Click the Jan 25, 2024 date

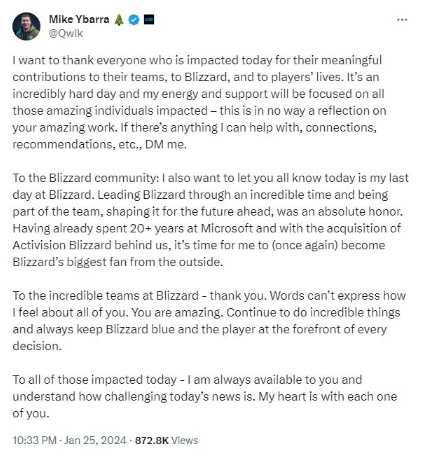click(x=96, y=440)
